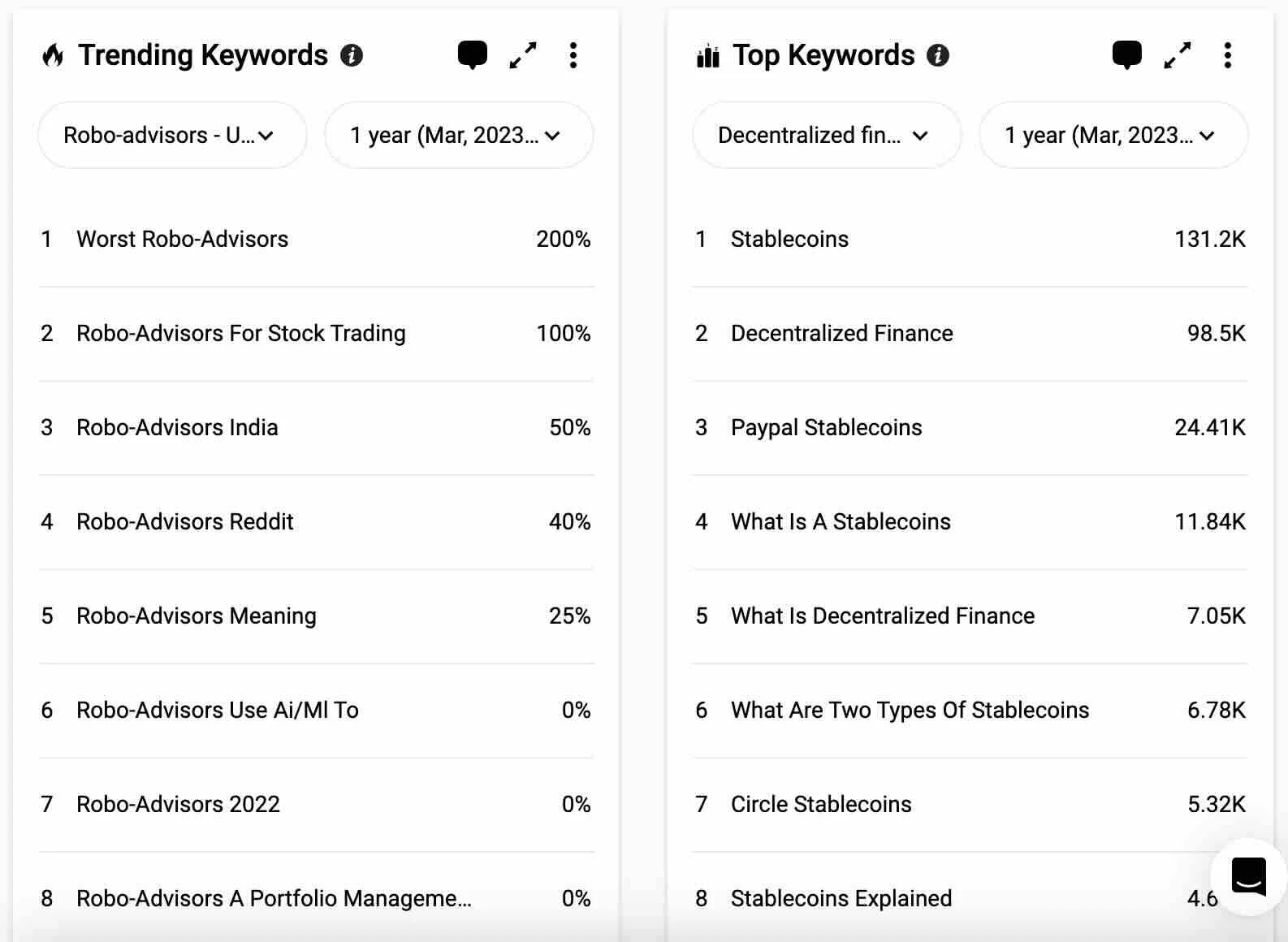The image size is (1288, 942).
Task: Open the Top Keywords three-dot menu
Action: tap(1228, 55)
